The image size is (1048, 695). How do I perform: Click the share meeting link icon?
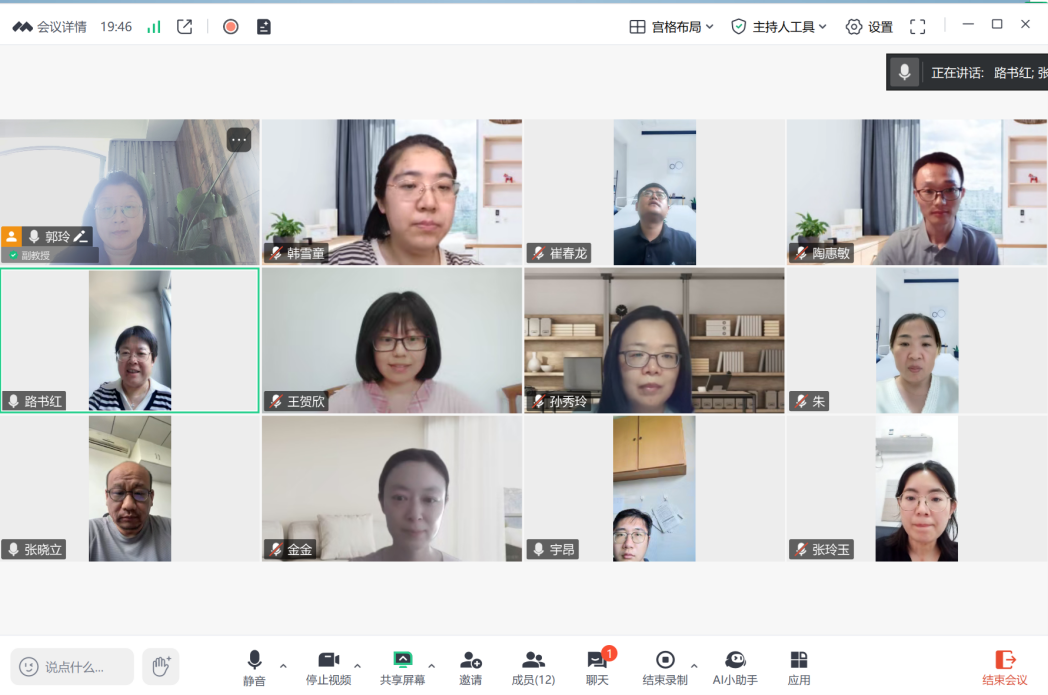click(184, 27)
